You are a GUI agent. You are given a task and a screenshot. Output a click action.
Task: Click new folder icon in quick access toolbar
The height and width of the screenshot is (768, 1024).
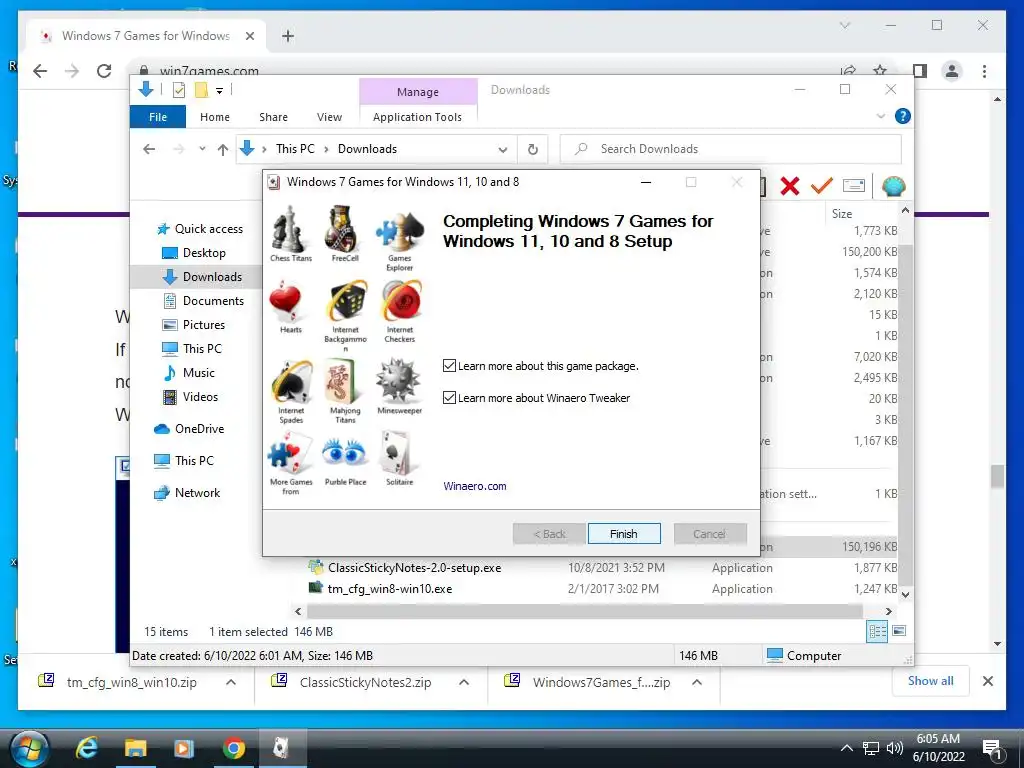201,90
